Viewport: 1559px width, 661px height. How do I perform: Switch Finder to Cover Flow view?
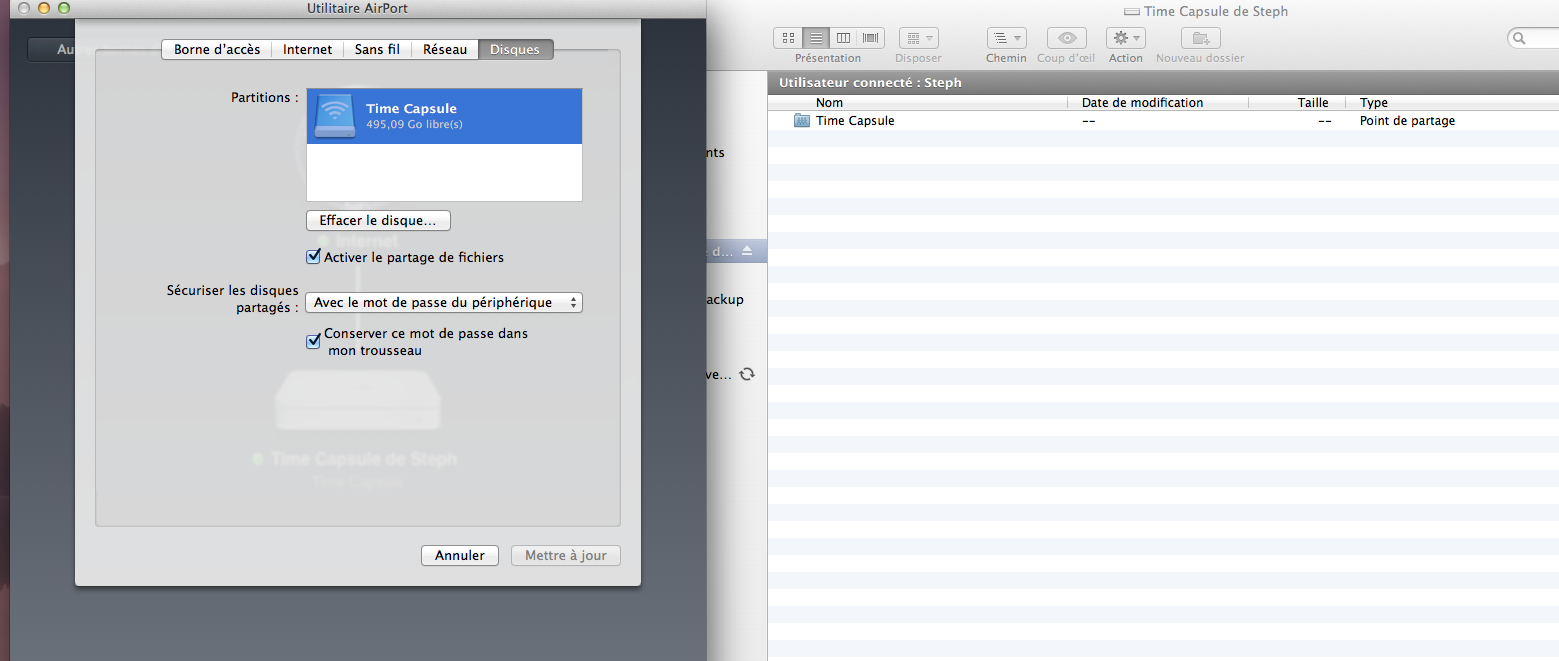click(x=871, y=38)
